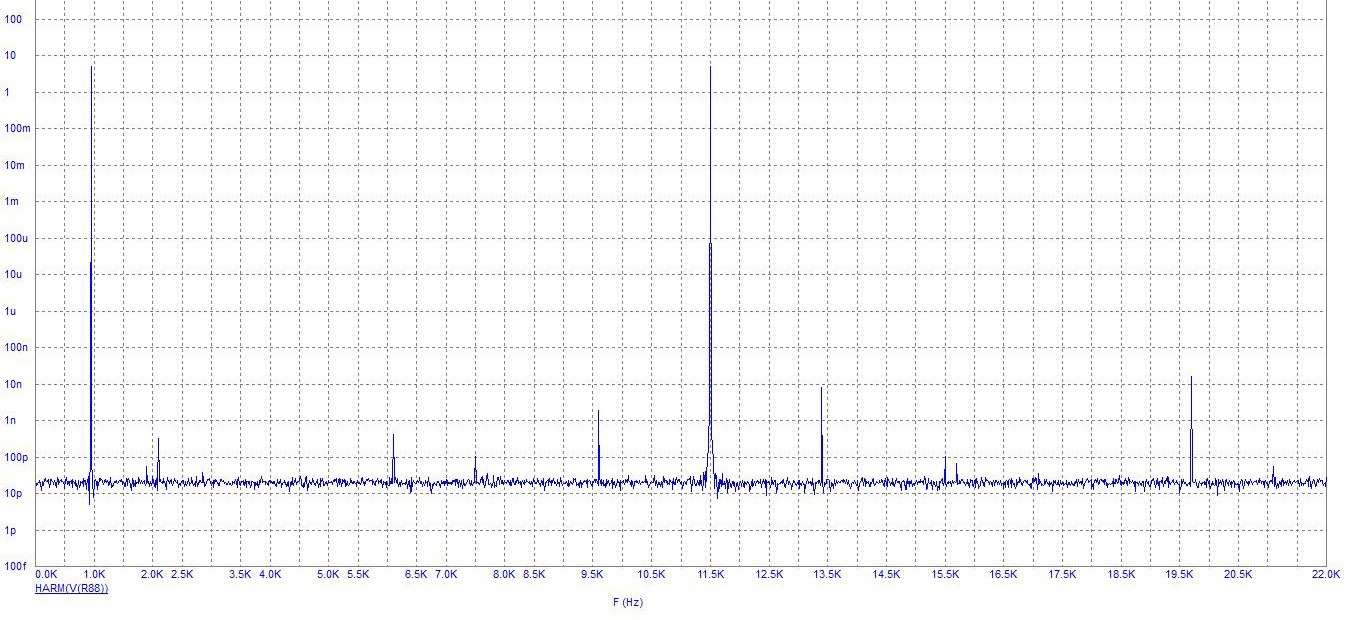Click the 10m y-axis label

coord(16,165)
